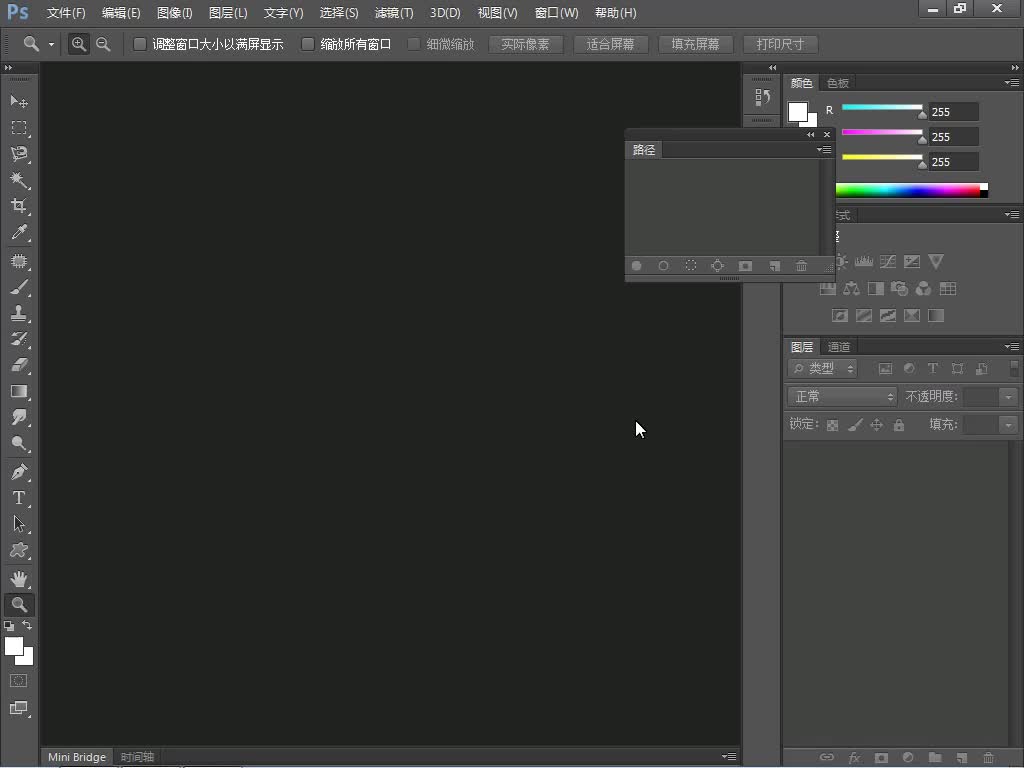Expand the toolbox to two columns
This screenshot has height=768, width=1024.
click(x=8, y=67)
